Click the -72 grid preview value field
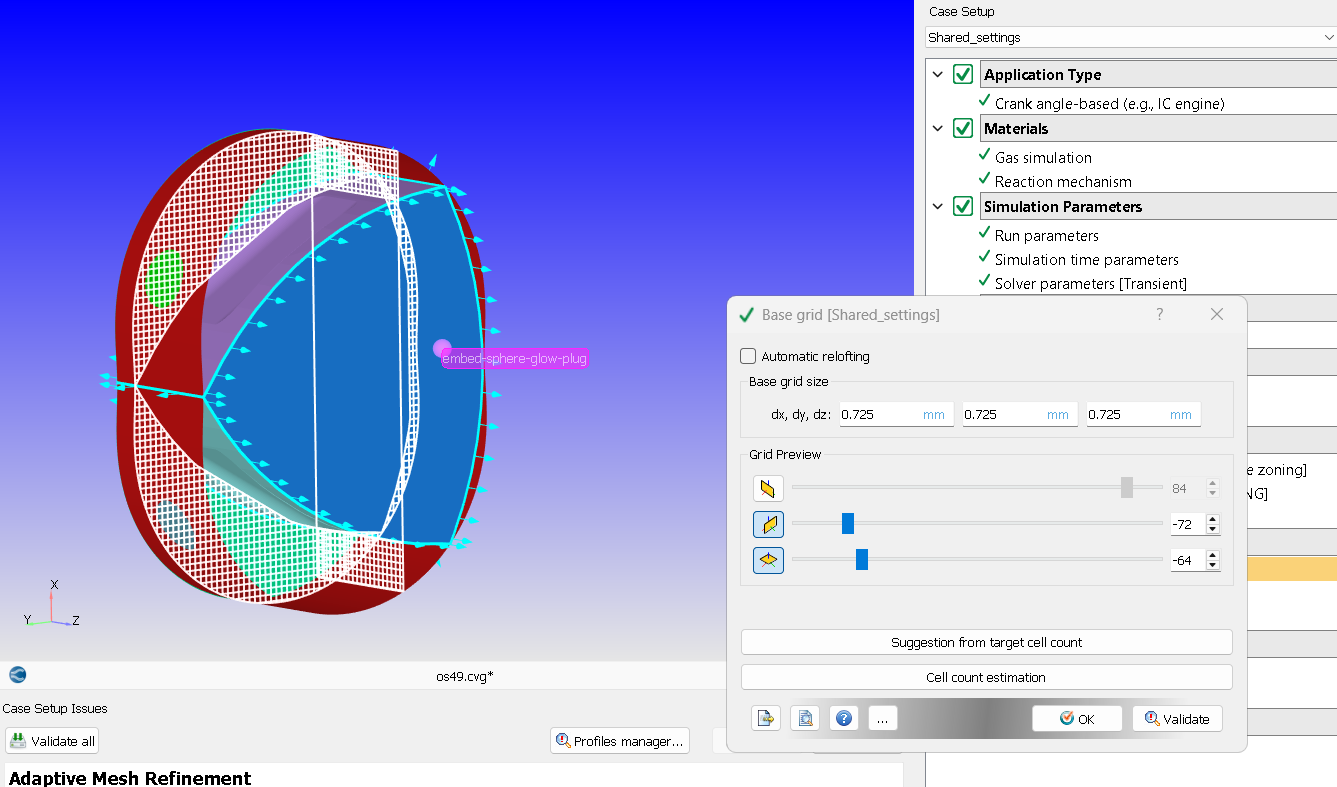Screen dimensions: 1337x787 click(1188, 524)
